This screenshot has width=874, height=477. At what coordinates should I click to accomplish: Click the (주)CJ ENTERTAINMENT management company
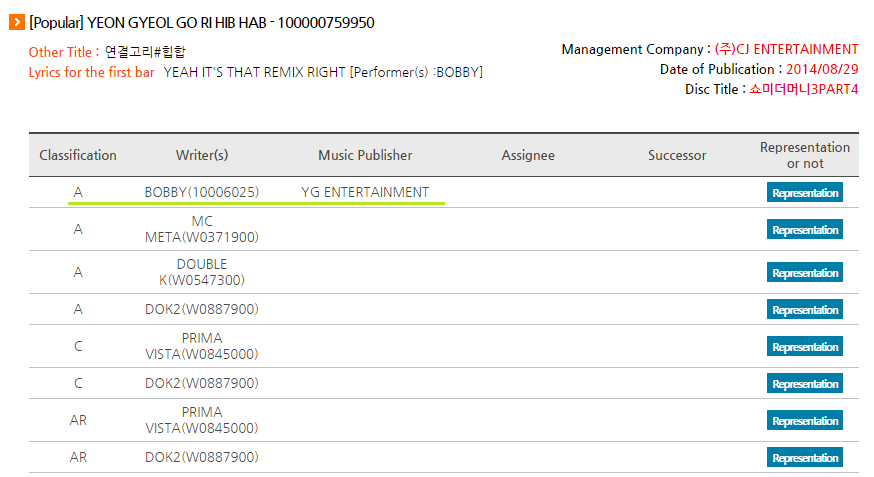coord(786,49)
